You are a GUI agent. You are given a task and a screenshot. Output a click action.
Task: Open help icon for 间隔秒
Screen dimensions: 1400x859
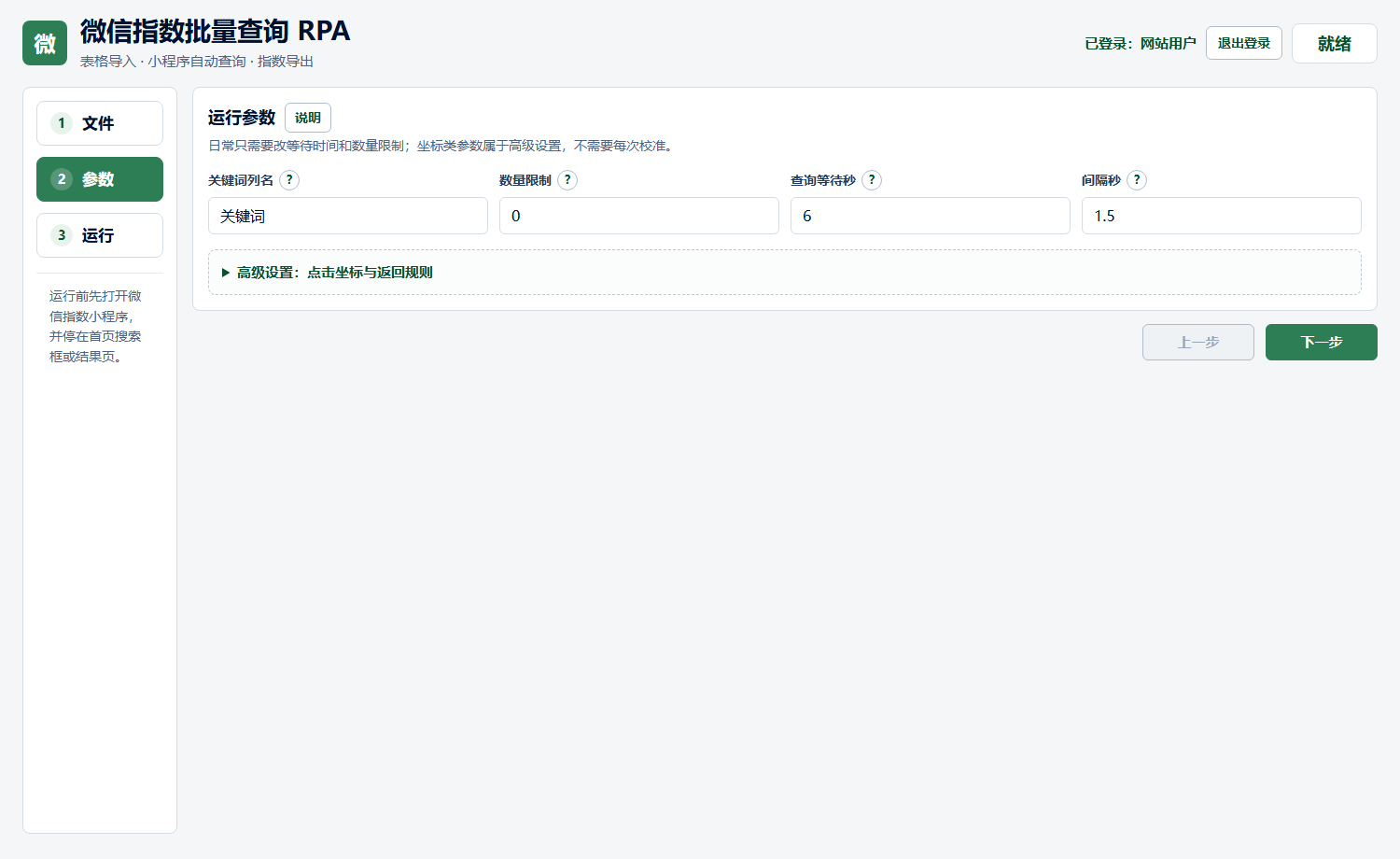(1137, 180)
